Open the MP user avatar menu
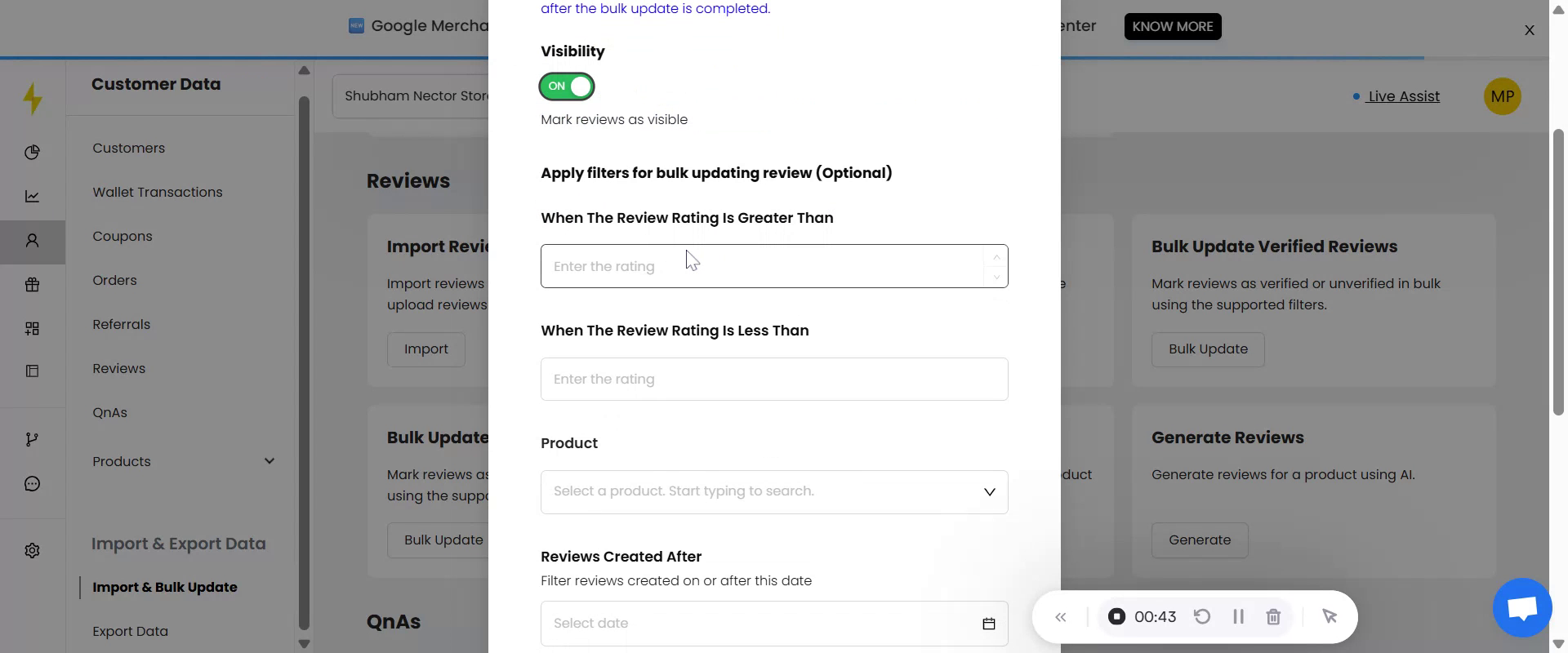Image resolution: width=1568 pixels, height=653 pixels. pos(1502,96)
